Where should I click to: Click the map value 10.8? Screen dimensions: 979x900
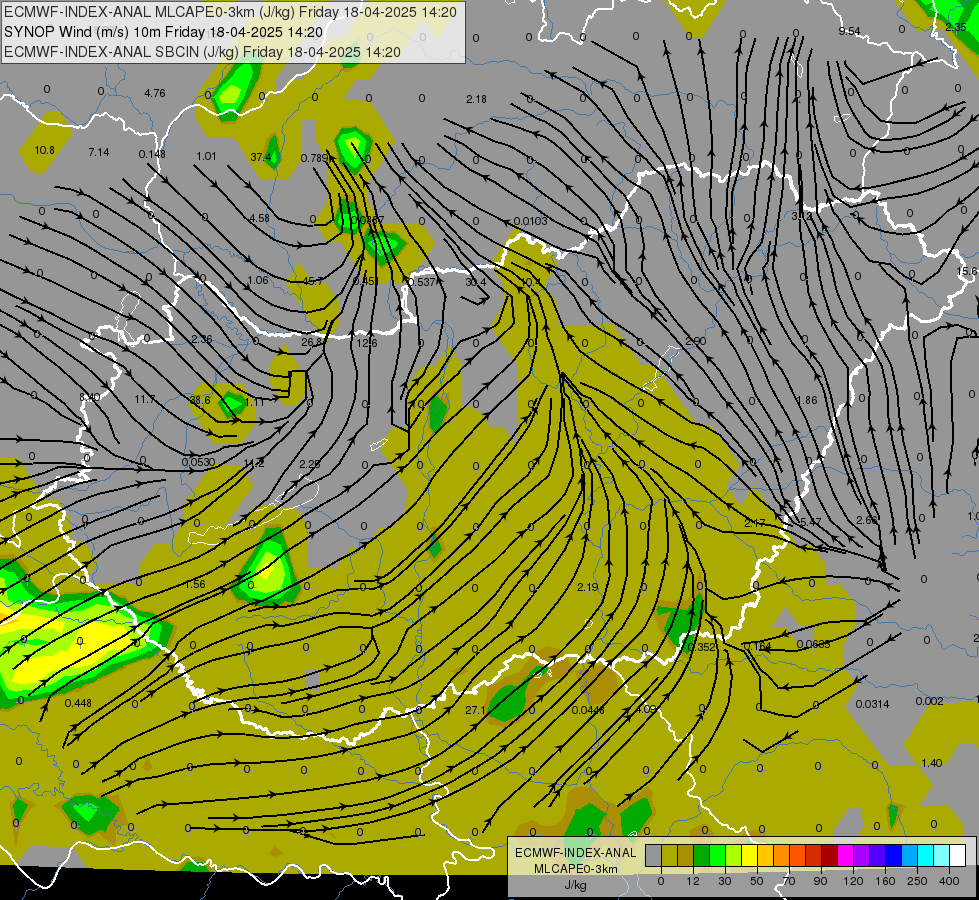(44, 150)
